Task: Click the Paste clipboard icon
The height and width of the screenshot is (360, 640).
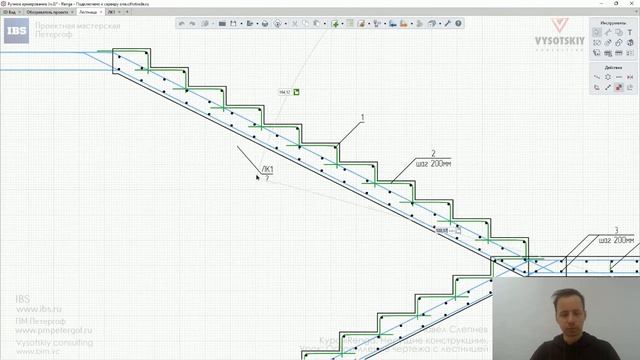Action: (x=317, y=24)
